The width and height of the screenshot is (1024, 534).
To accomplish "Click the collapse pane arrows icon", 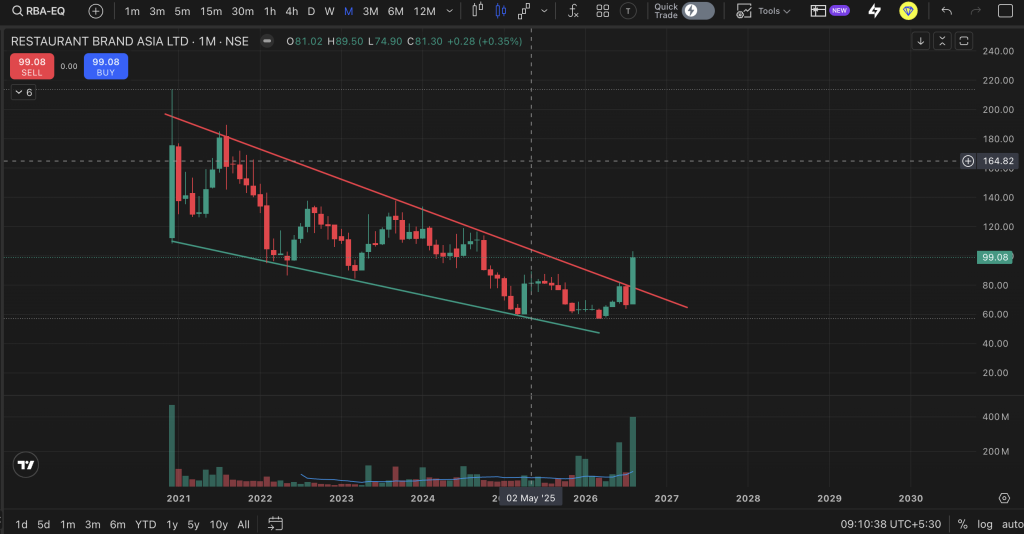I will pos(942,41).
